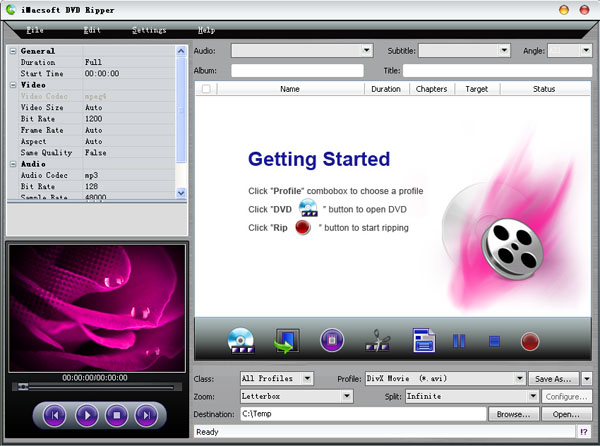
Task: Click the Status column header
Action: (544, 89)
